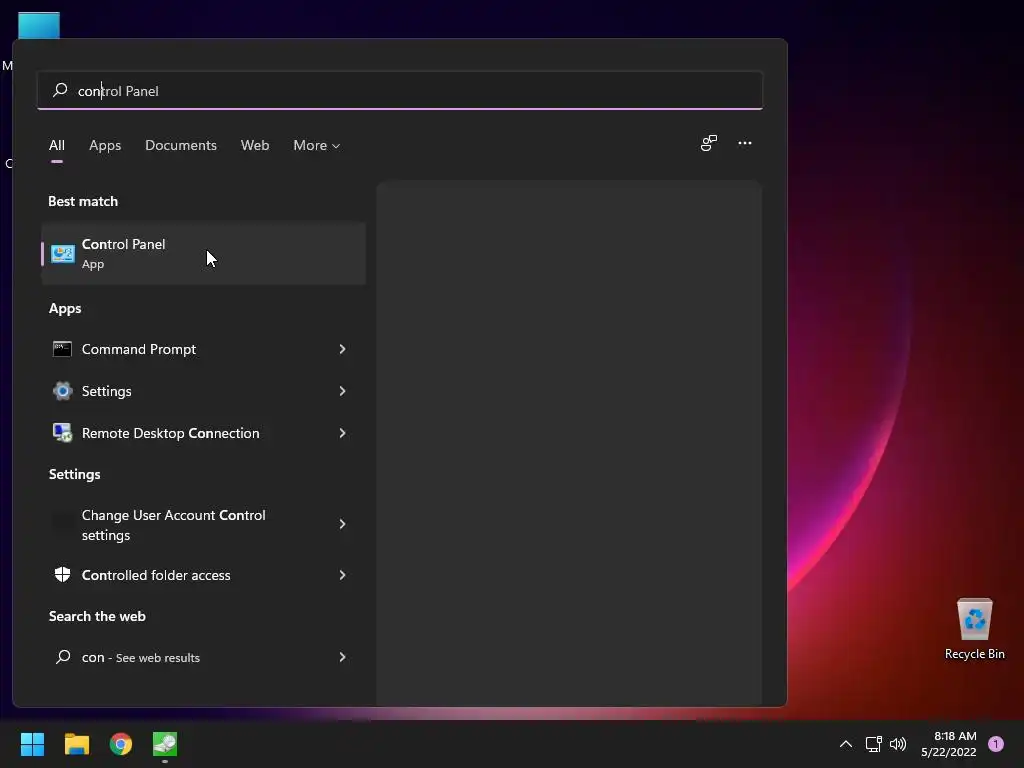
Task: Expand the Remote Desktop Connection arrow
Action: click(342, 433)
